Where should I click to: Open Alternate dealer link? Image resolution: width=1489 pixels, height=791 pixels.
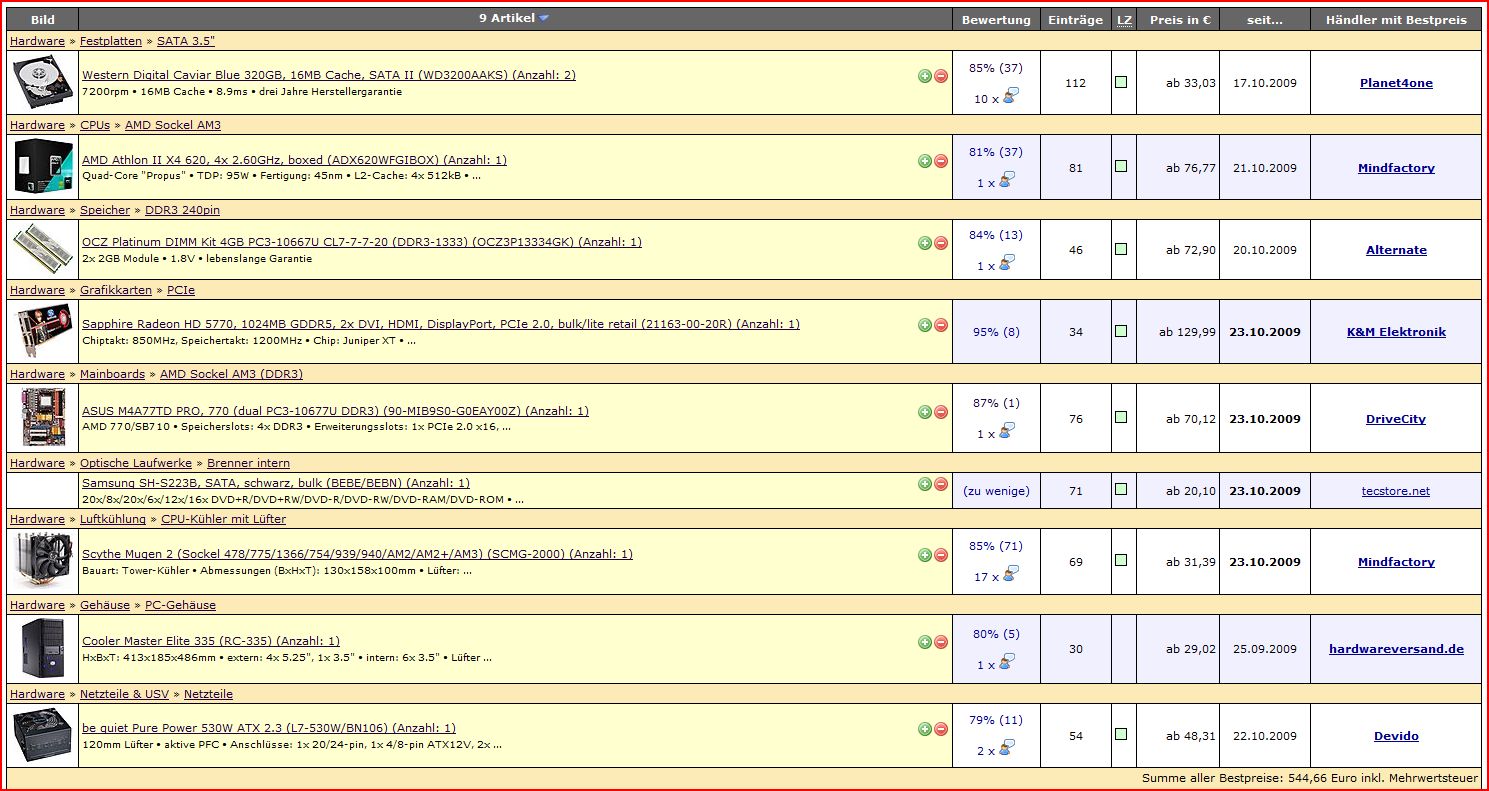pyautogui.click(x=1396, y=250)
